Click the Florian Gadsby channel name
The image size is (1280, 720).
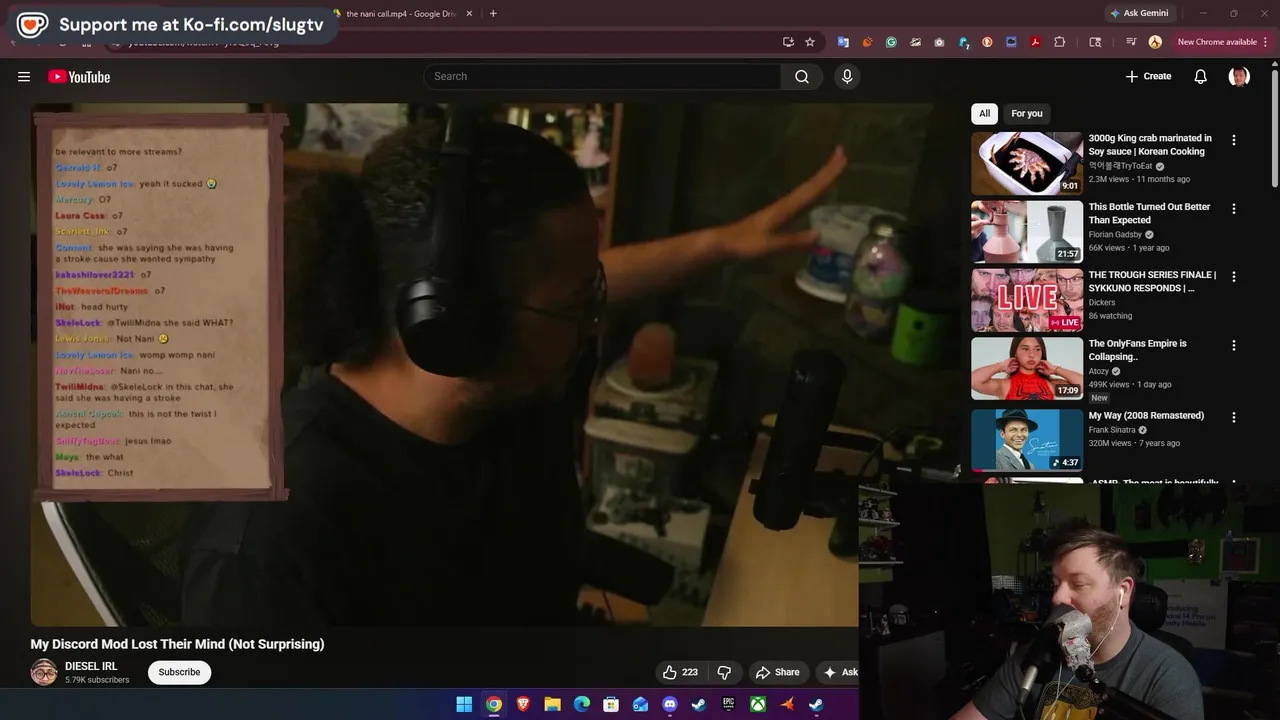point(1116,234)
